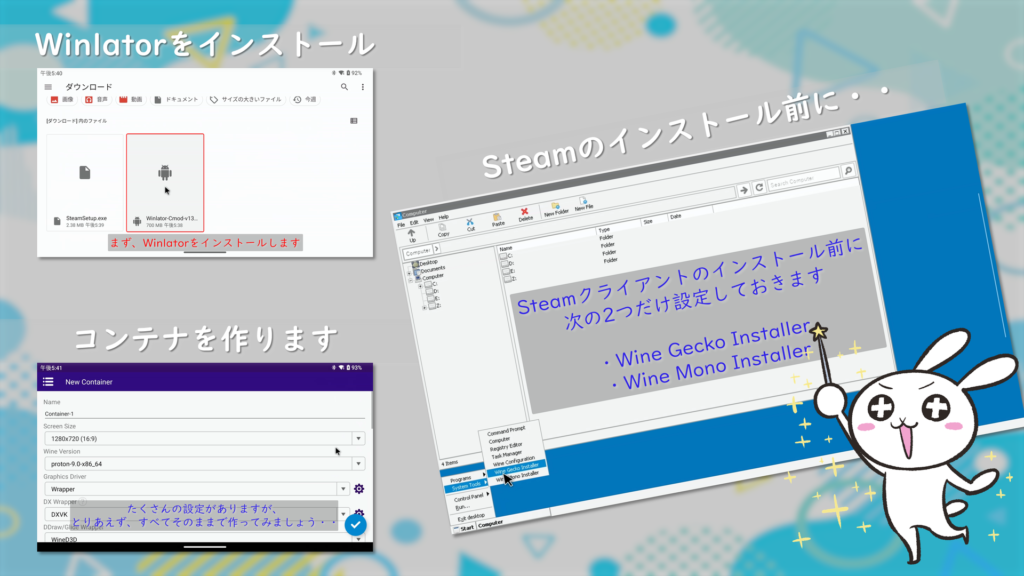Open the New Container hamburger menu
Image resolution: width=1024 pixels, height=576 pixels.
48,382
